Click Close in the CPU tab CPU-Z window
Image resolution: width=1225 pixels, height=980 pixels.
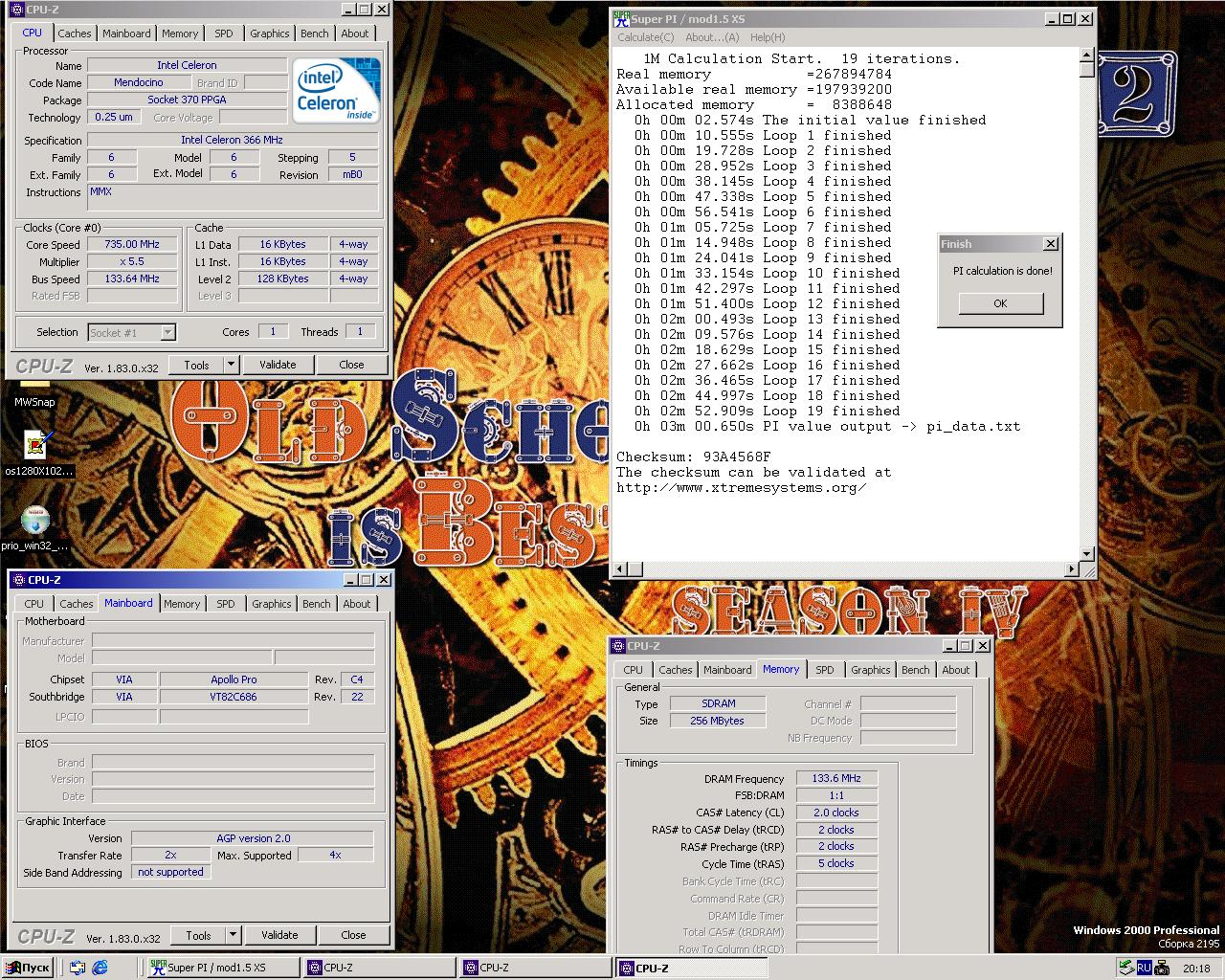(x=351, y=365)
